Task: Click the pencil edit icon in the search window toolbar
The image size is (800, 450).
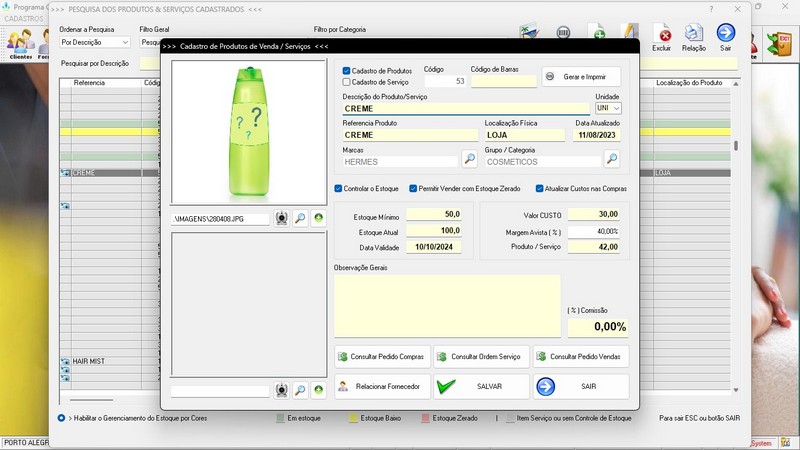Action: pyautogui.click(x=629, y=31)
